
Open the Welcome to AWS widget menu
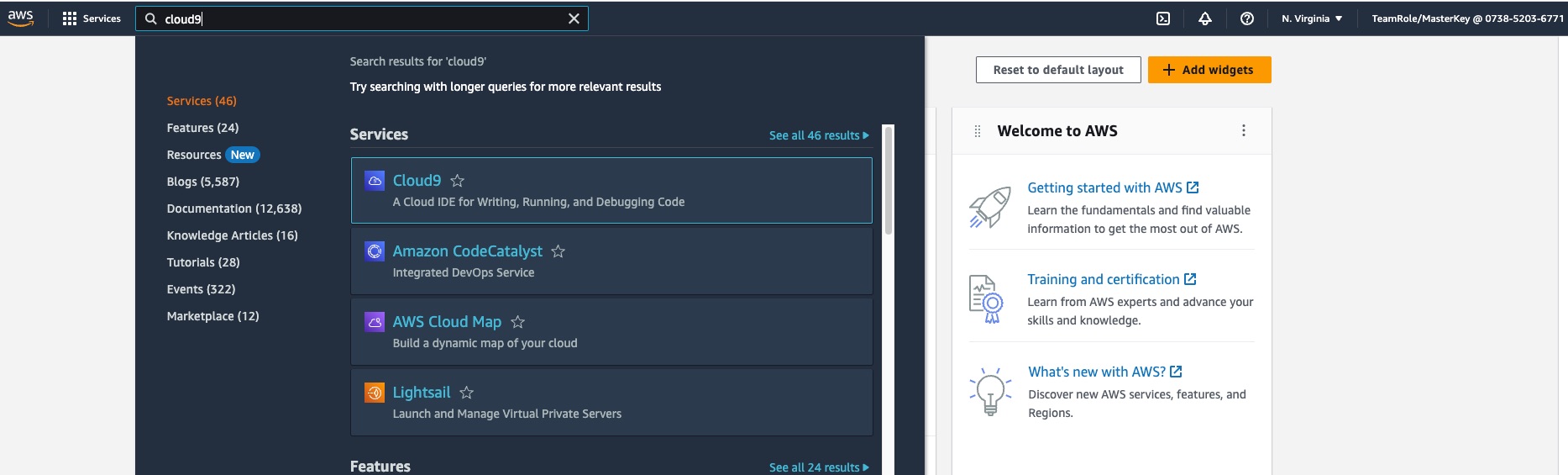[1244, 130]
